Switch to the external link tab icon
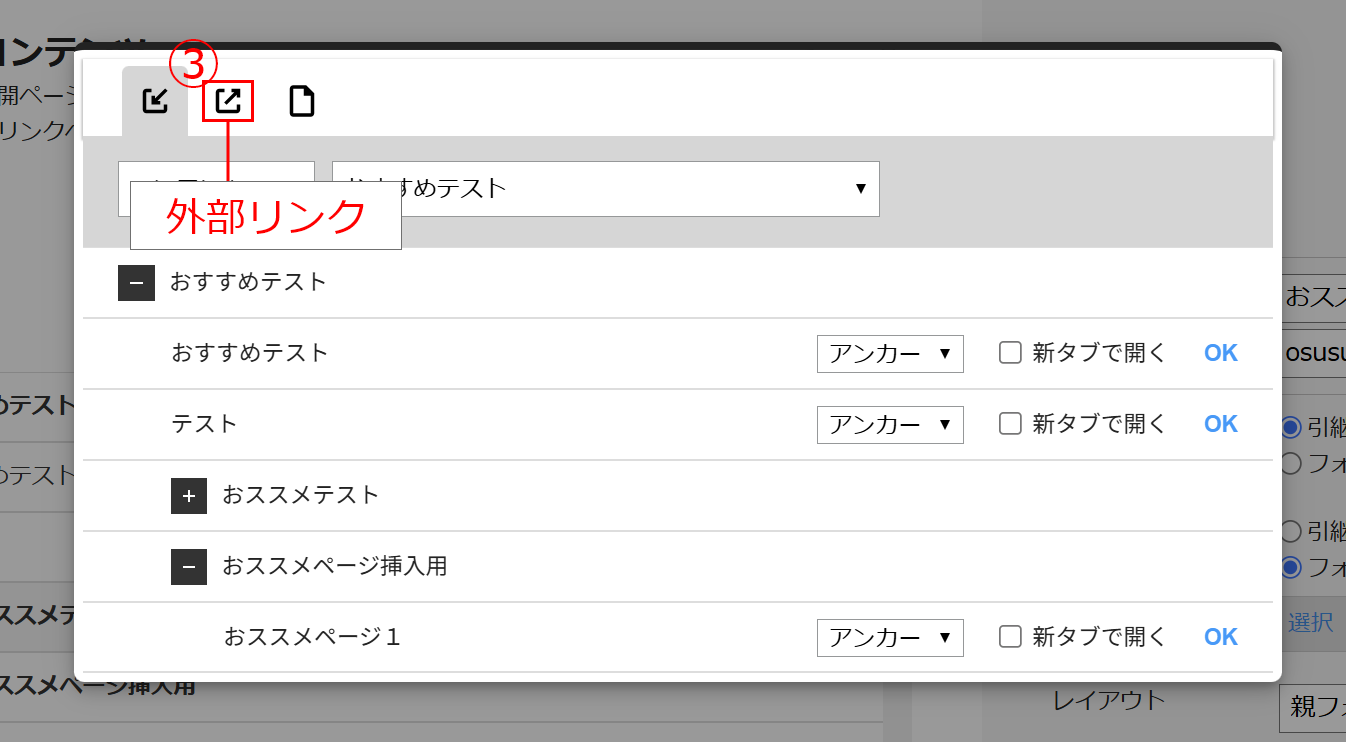The width and height of the screenshot is (1346, 742). 228,101
